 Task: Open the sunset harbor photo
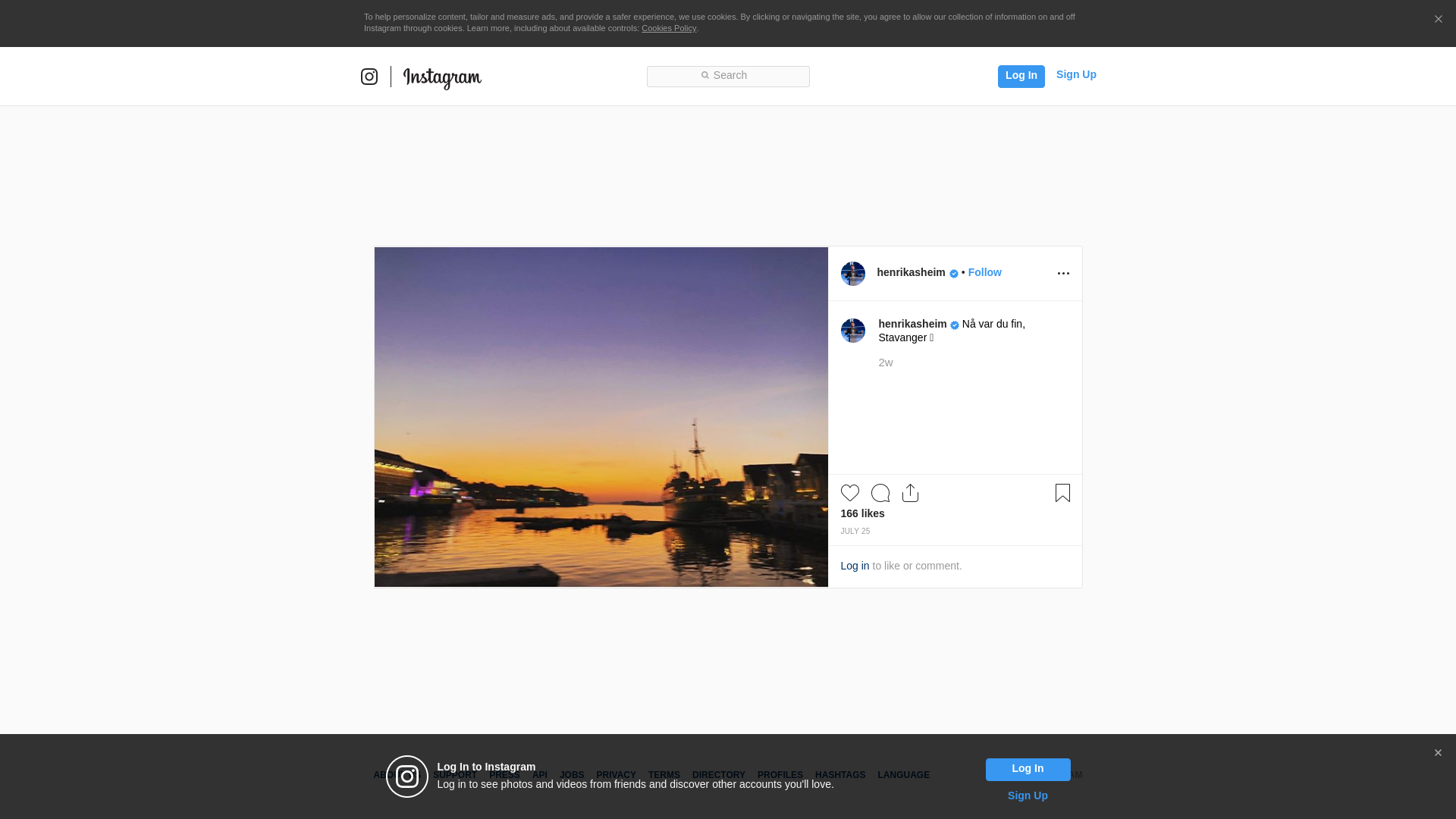601,417
